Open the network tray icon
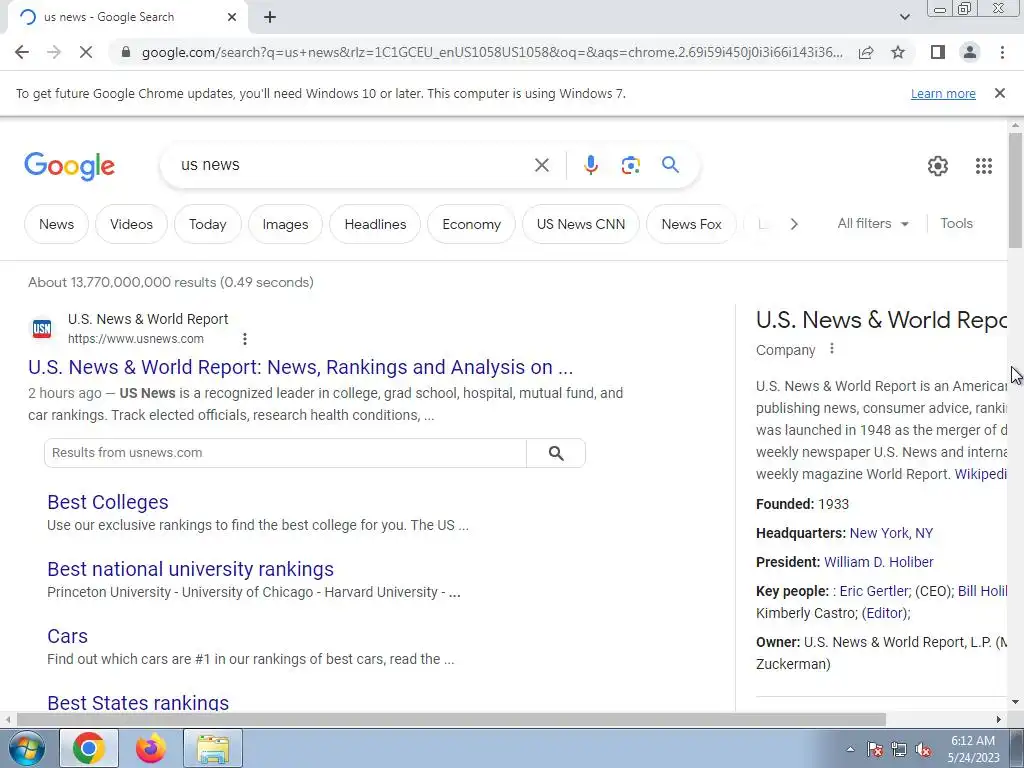The width and height of the screenshot is (1024, 768). coord(899,750)
